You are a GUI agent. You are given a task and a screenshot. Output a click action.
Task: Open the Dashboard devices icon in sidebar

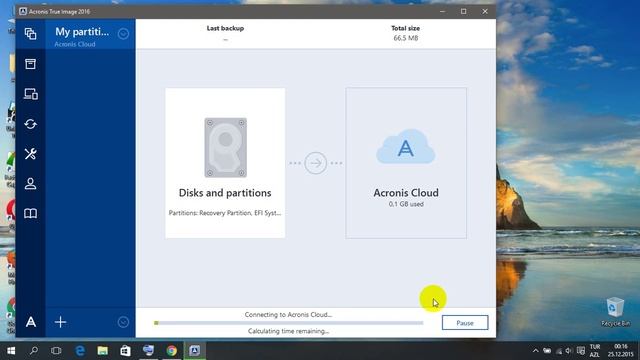point(31,94)
